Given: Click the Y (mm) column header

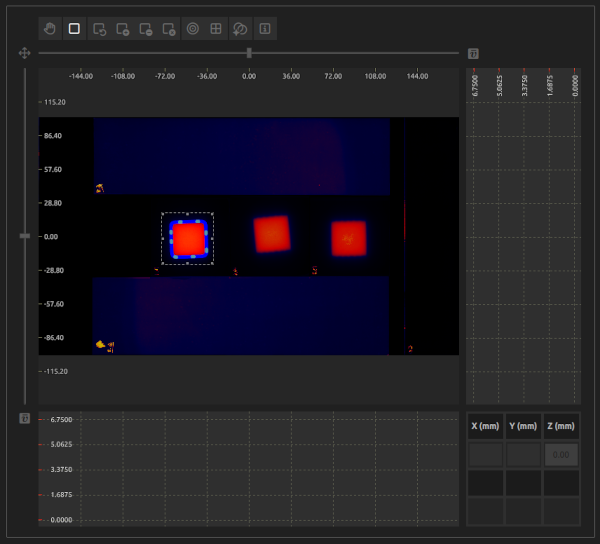Looking at the screenshot, I should [x=523, y=426].
